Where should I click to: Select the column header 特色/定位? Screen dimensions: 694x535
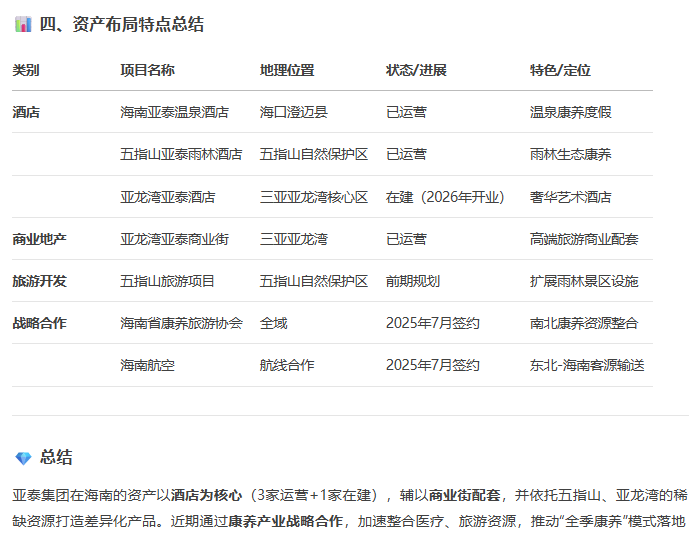[x=560, y=70]
